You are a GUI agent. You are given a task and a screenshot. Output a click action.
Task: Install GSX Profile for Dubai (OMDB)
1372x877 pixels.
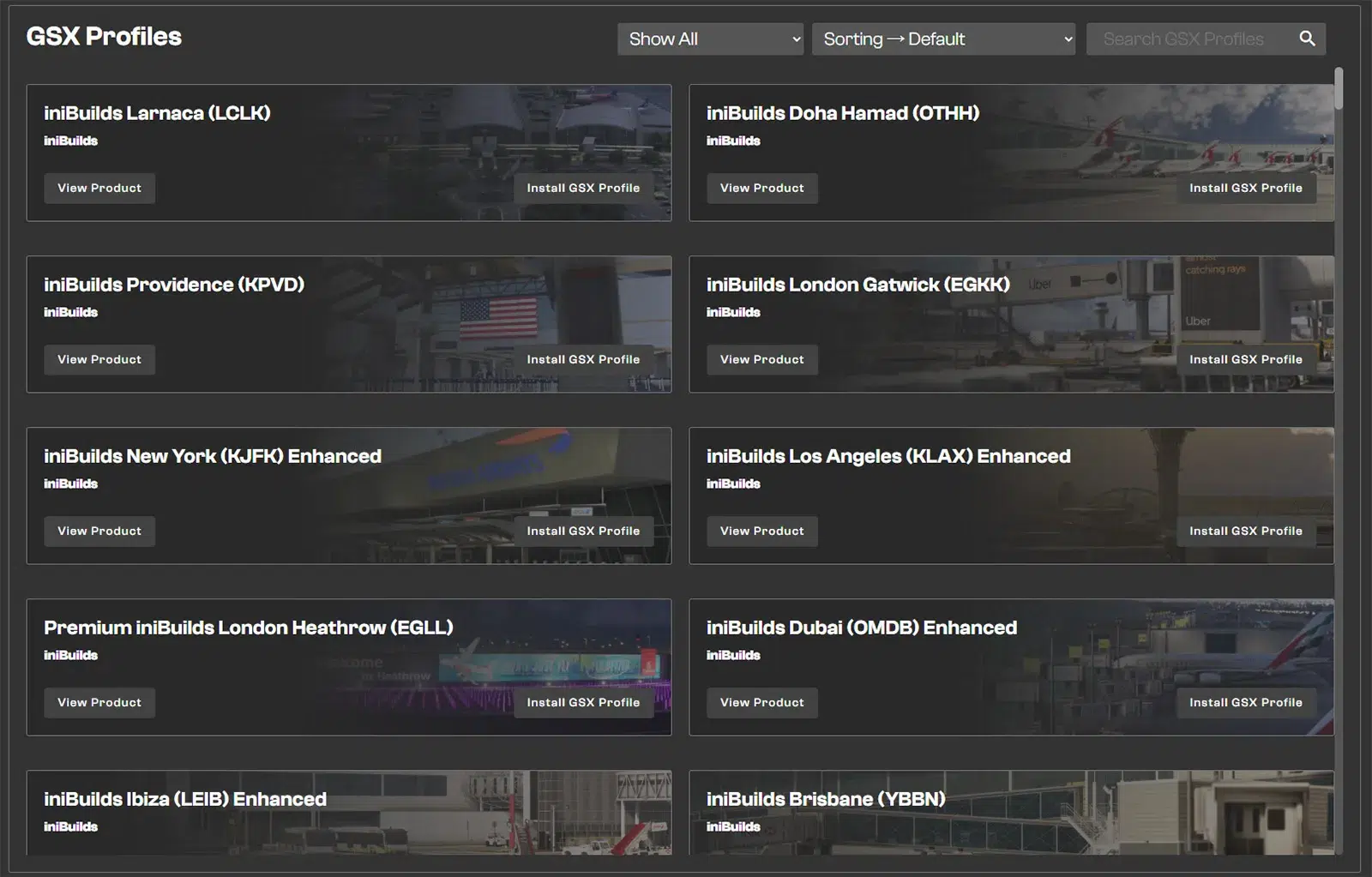pyautogui.click(x=1245, y=702)
